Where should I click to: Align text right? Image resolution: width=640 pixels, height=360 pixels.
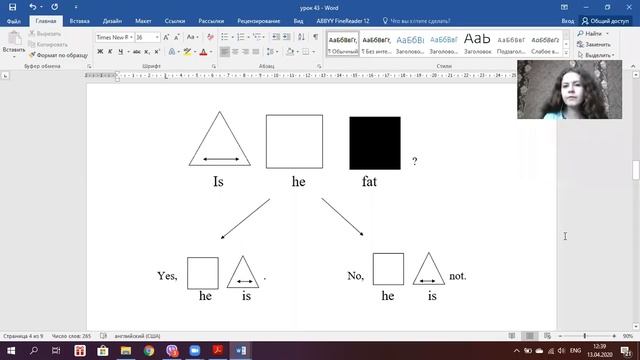click(x=245, y=51)
